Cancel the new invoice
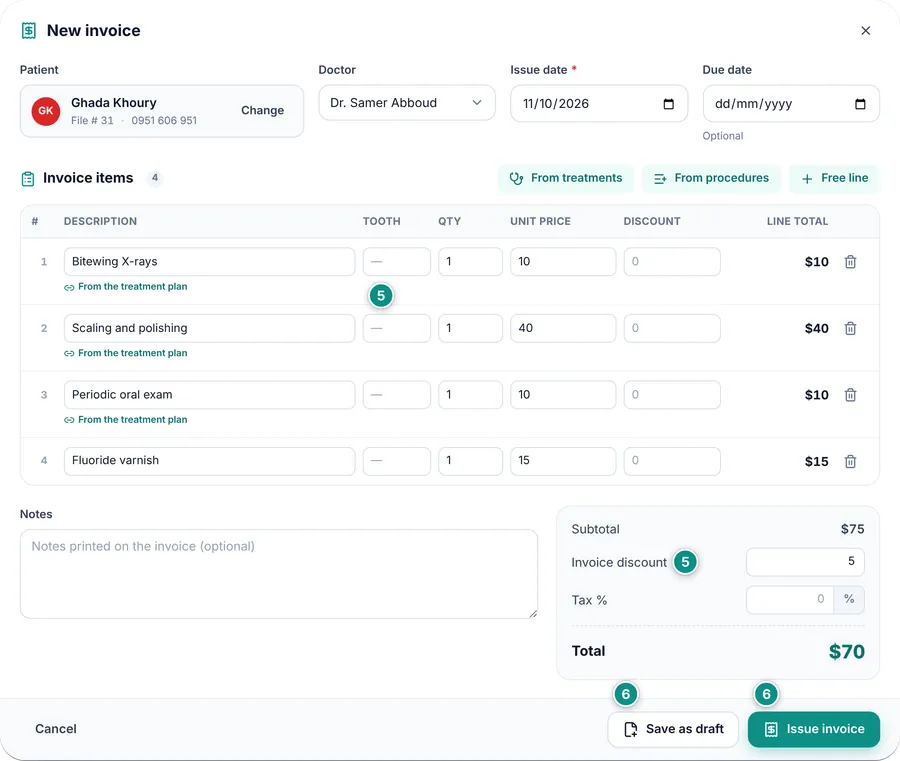The height and width of the screenshot is (761, 900). coord(56,729)
